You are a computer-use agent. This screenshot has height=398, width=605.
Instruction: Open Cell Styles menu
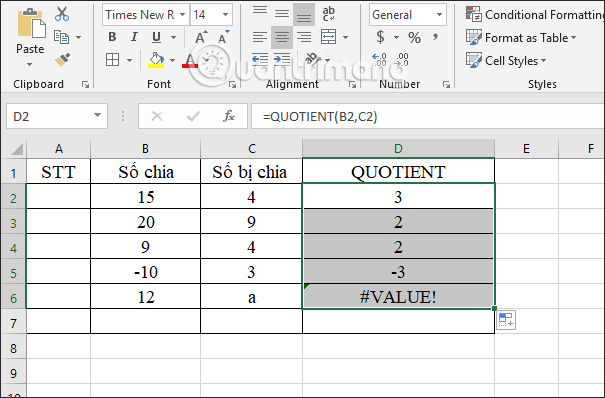(x=506, y=61)
